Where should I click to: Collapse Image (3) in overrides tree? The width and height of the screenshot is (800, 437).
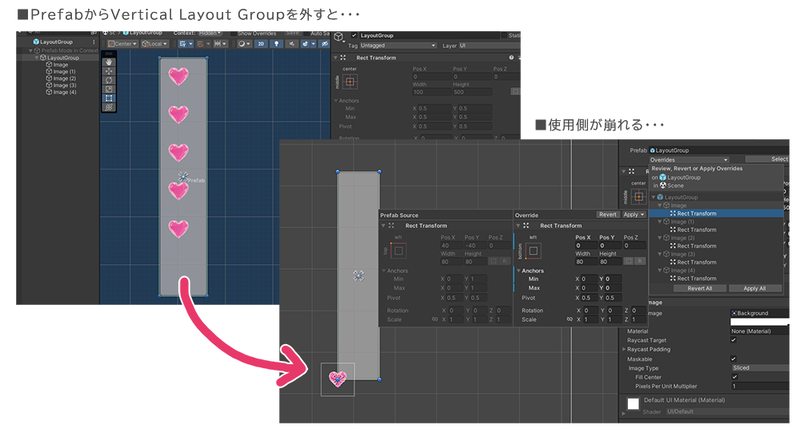(660, 254)
